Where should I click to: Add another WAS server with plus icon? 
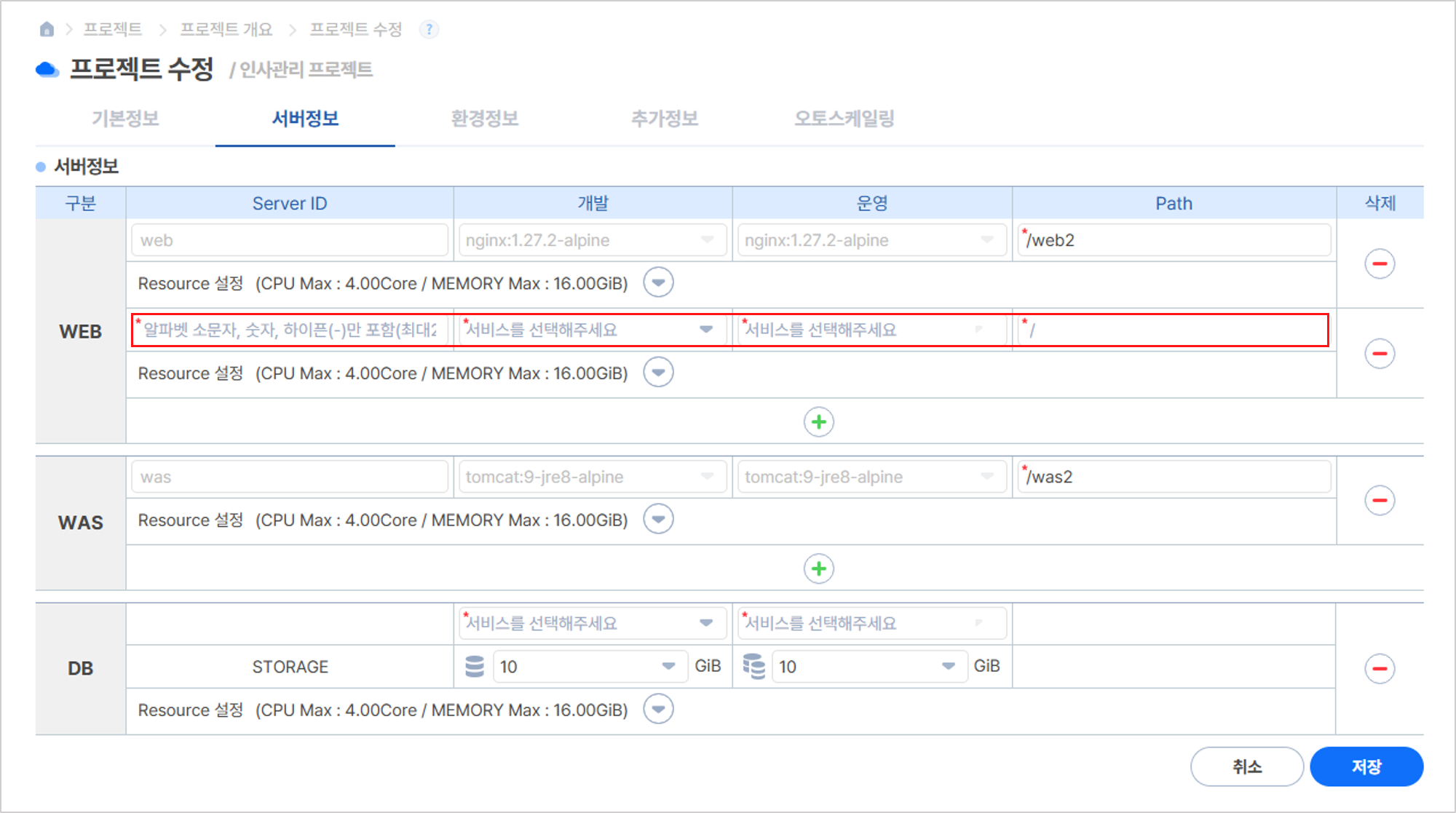click(819, 568)
